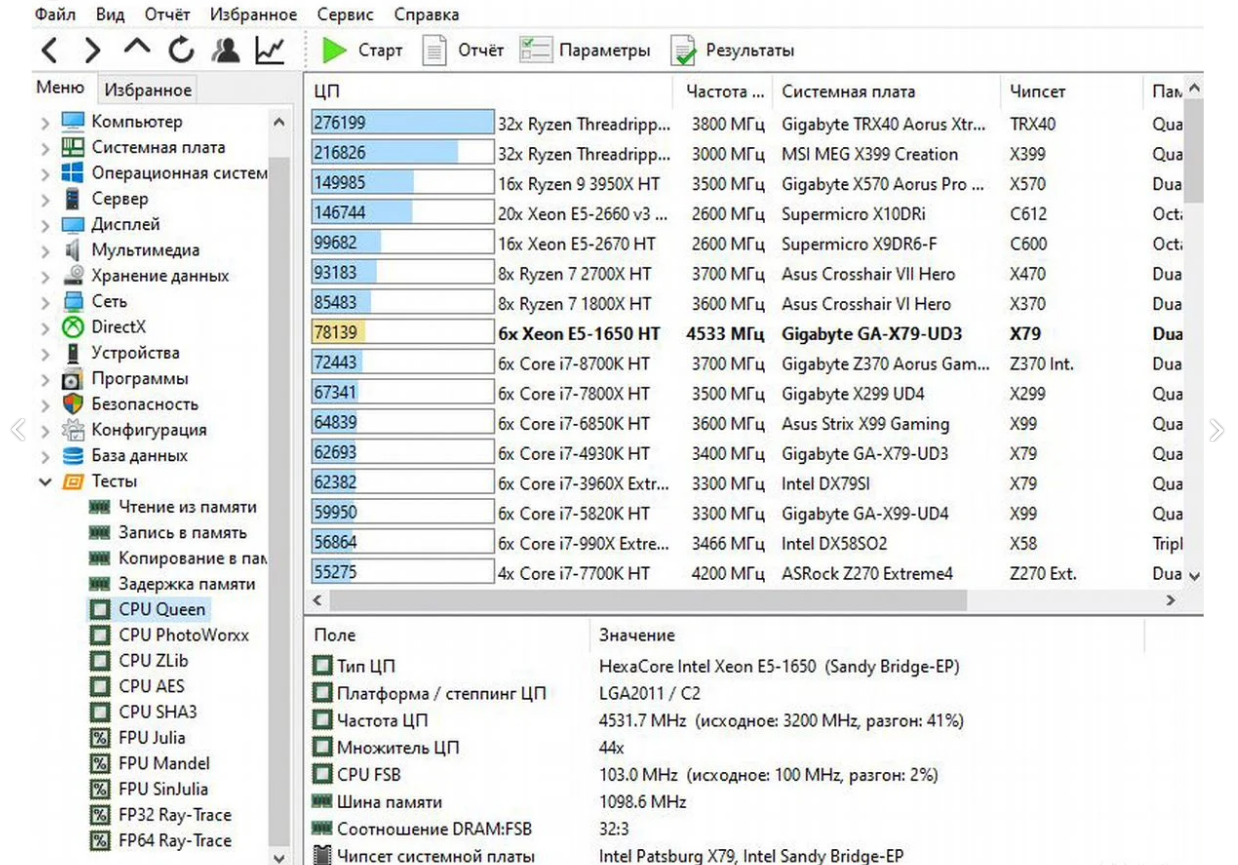Click Gigabyte Z370 Aorus Gam... cell

[884, 364]
